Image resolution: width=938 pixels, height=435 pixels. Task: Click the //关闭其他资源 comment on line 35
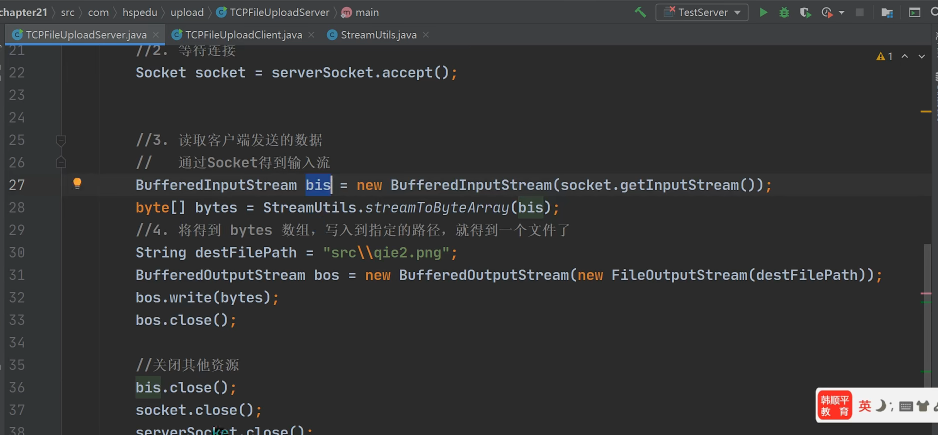tap(188, 365)
